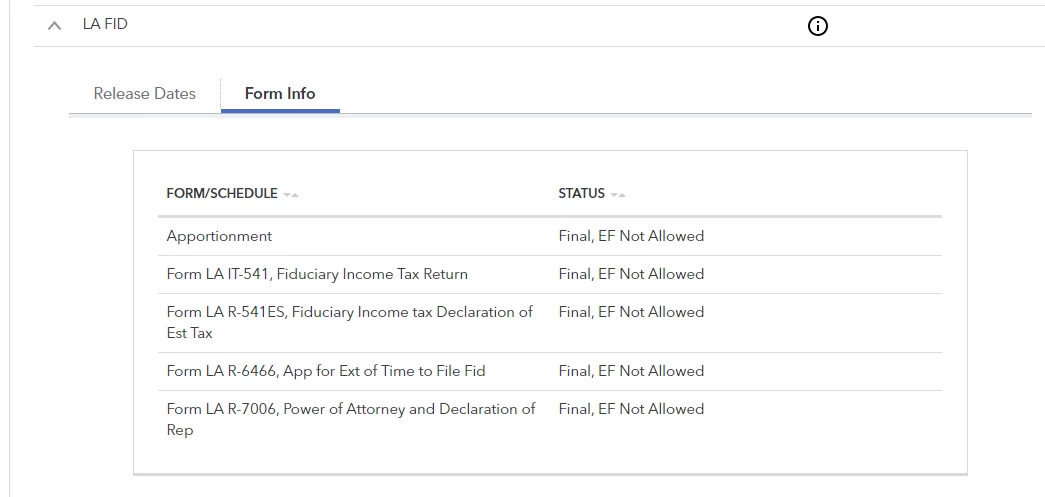Click the info circle icon beside LA FID
1045x497 pixels.
pos(817,26)
